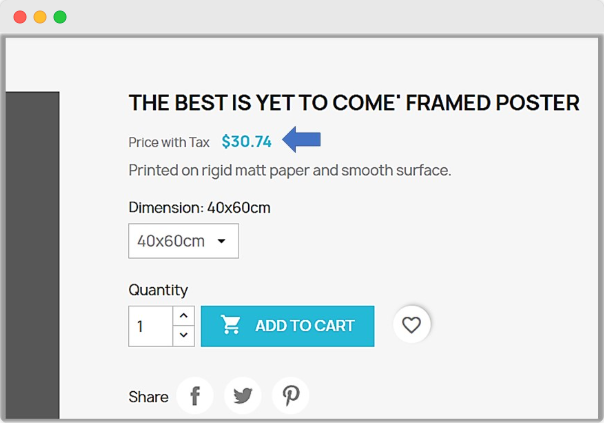Image resolution: width=604 pixels, height=423 pixels.
Task: Increase quantity with the up arrow
Action: [183, 316]
